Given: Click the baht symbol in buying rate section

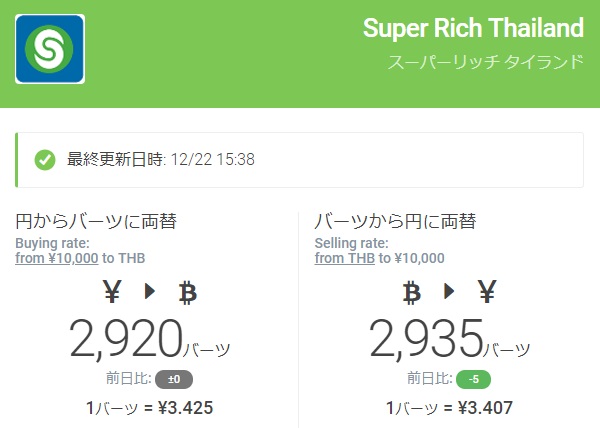Looking at the screenshot, I should pos(187,293).
